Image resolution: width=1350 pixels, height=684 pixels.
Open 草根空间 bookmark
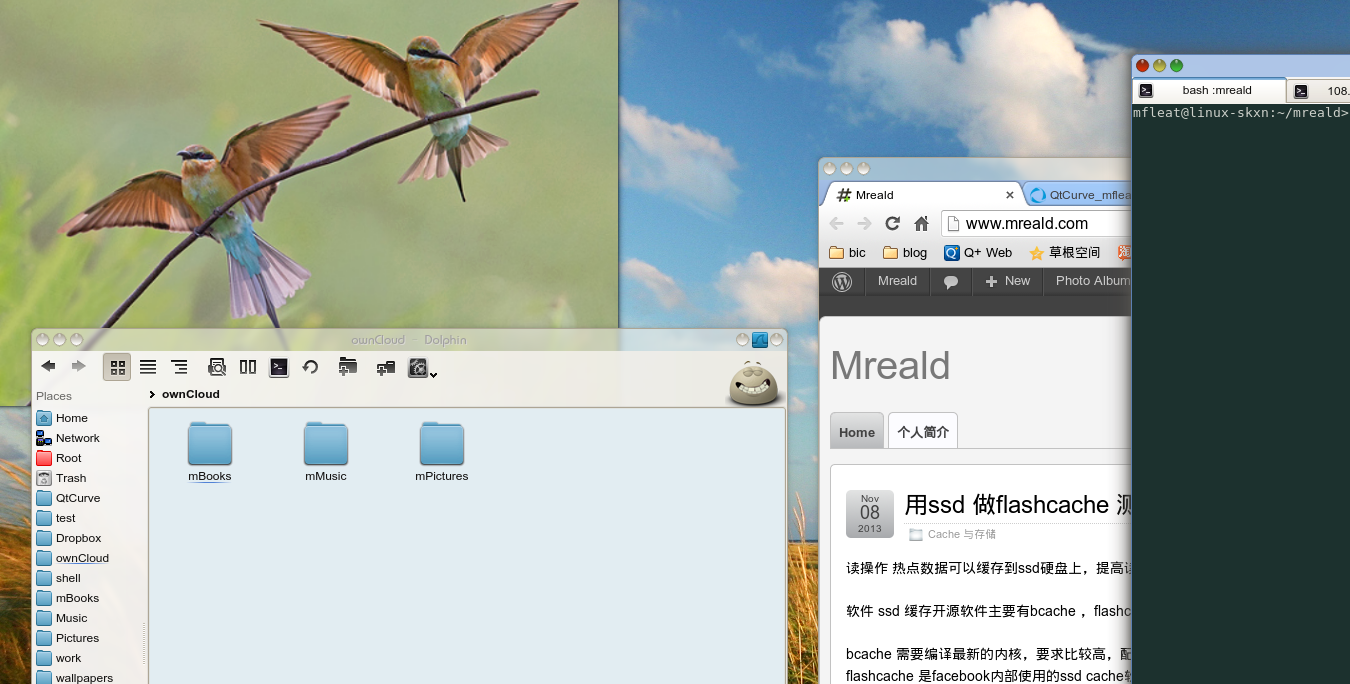[1065, 253]
